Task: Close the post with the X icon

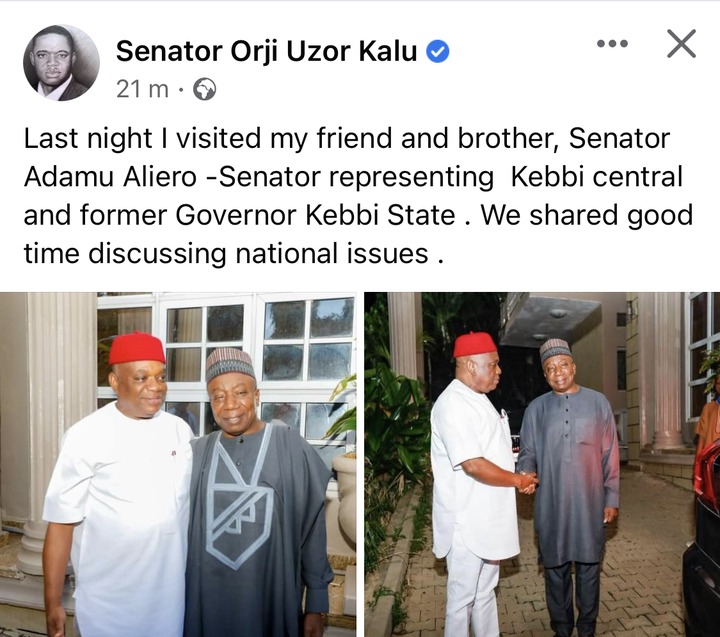Action: [x=681, y=44]
